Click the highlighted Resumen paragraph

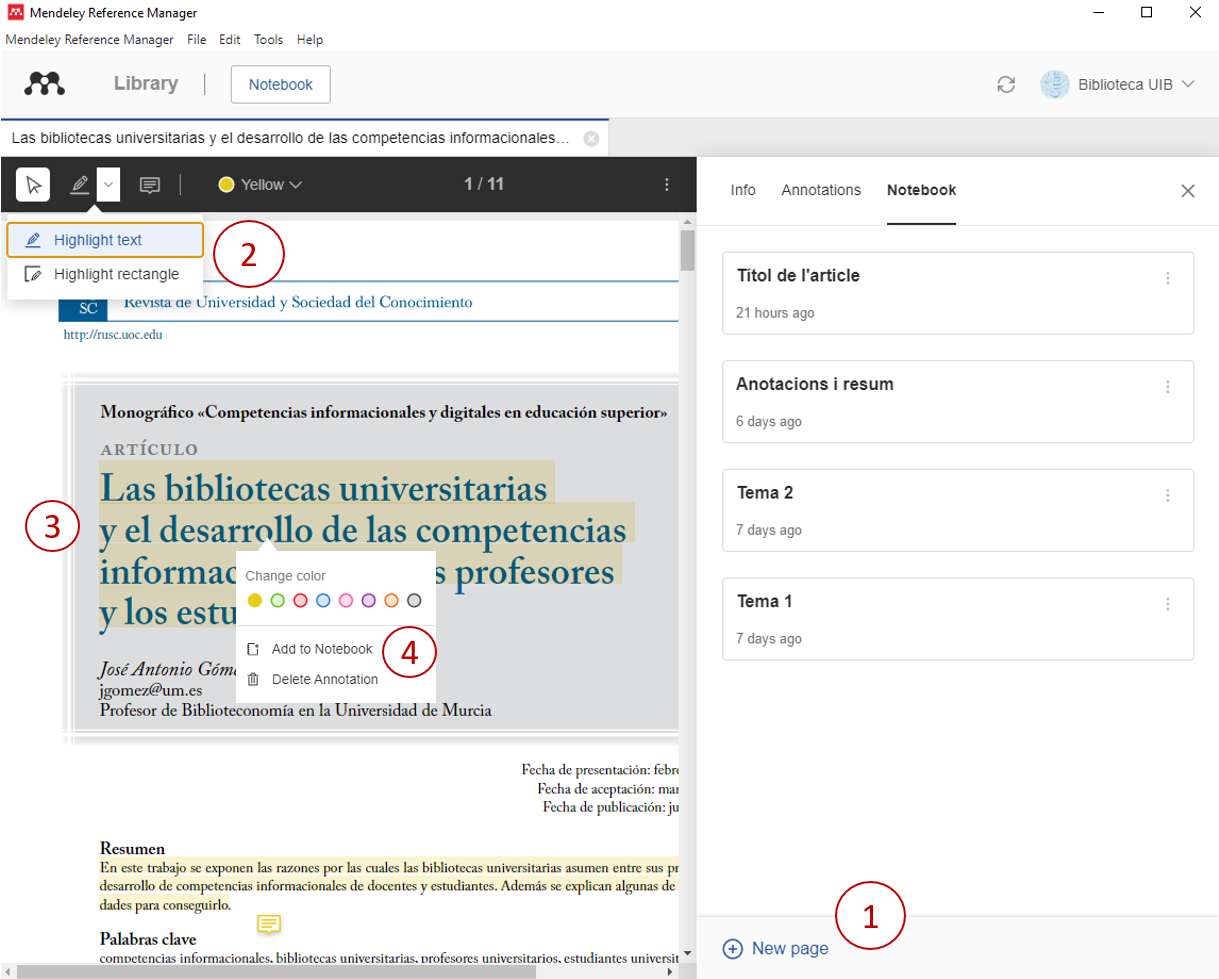pyautogui.click(x=390, y=886)
